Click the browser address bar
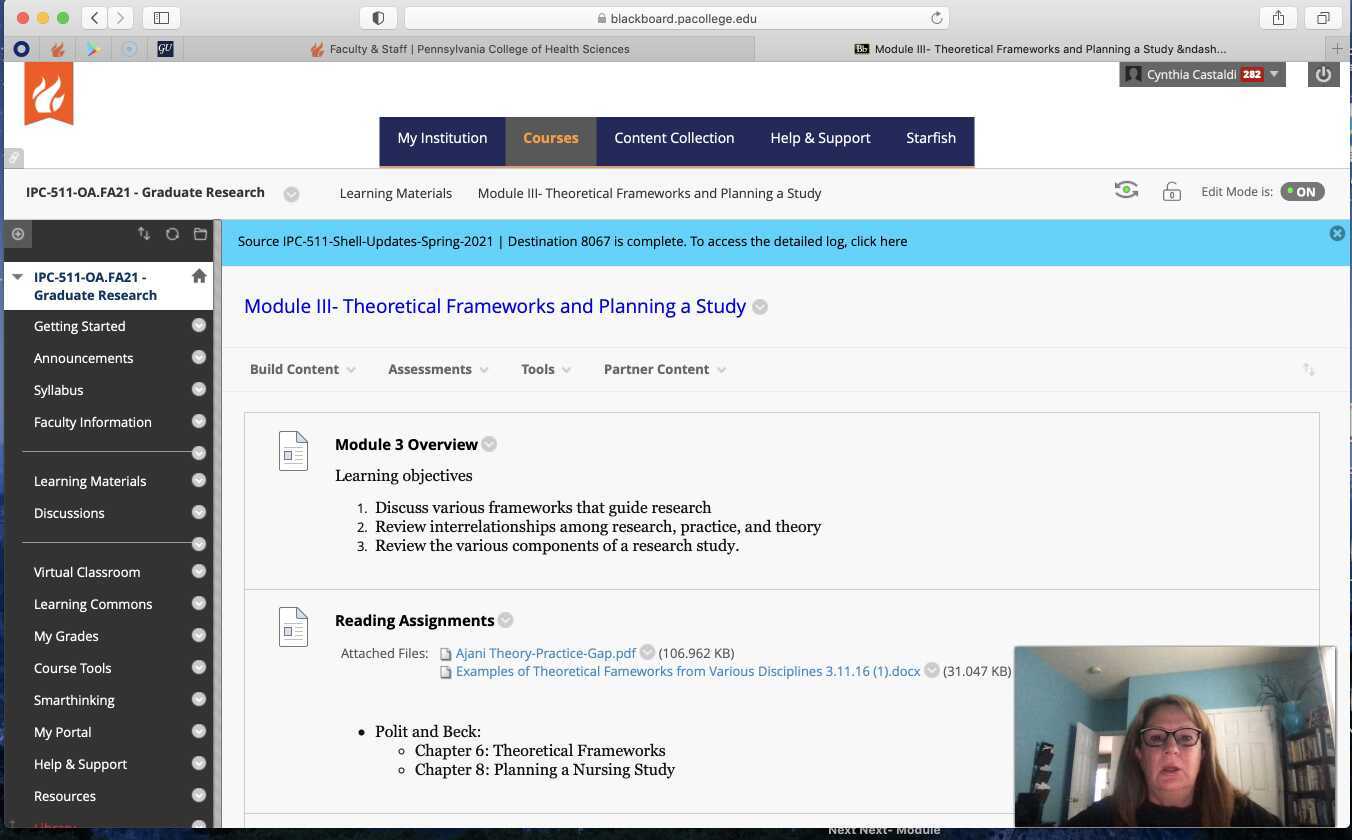 [676, 17]
